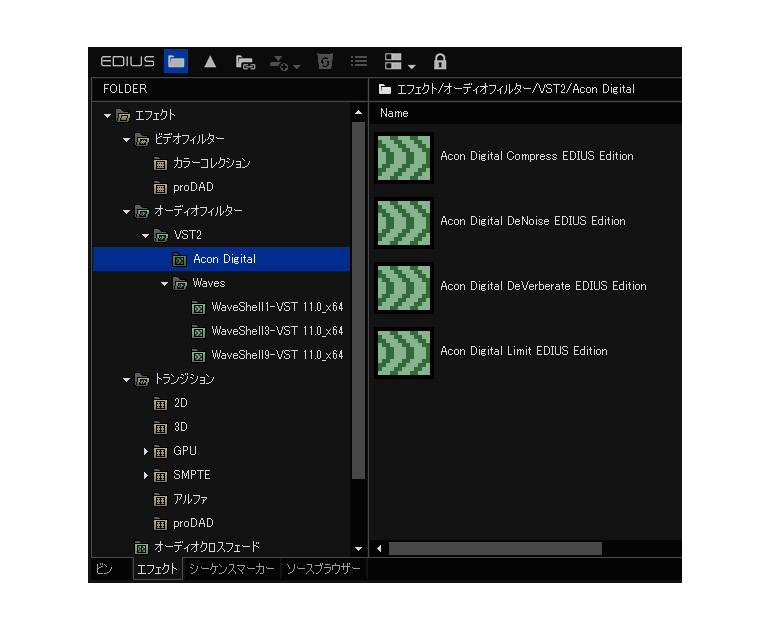Screen dimensions: 770x629
Task: Switch to the ソースブラウザー tab
Action: (324, 569)
